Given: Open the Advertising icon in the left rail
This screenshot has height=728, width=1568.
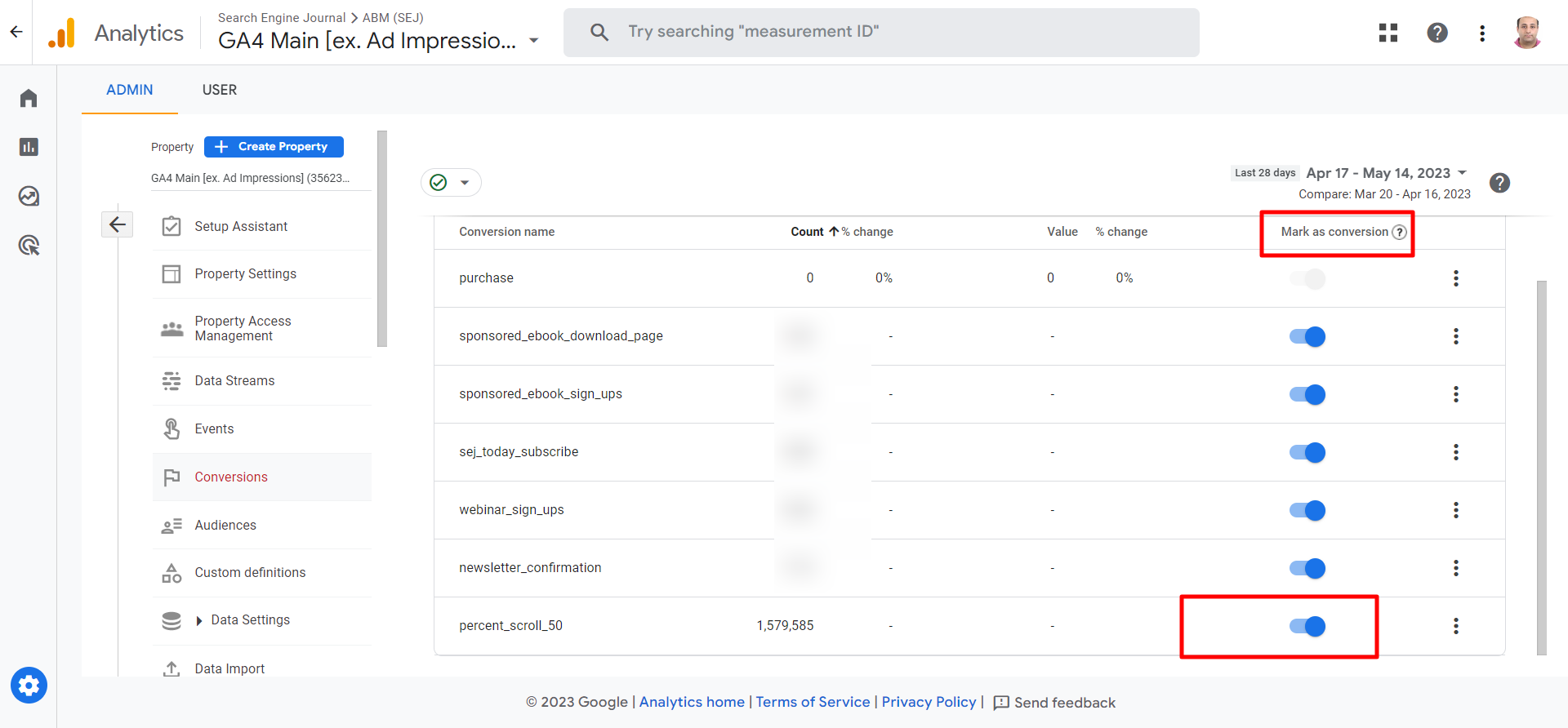Looking at the screenshot, I should click(29, 245).
